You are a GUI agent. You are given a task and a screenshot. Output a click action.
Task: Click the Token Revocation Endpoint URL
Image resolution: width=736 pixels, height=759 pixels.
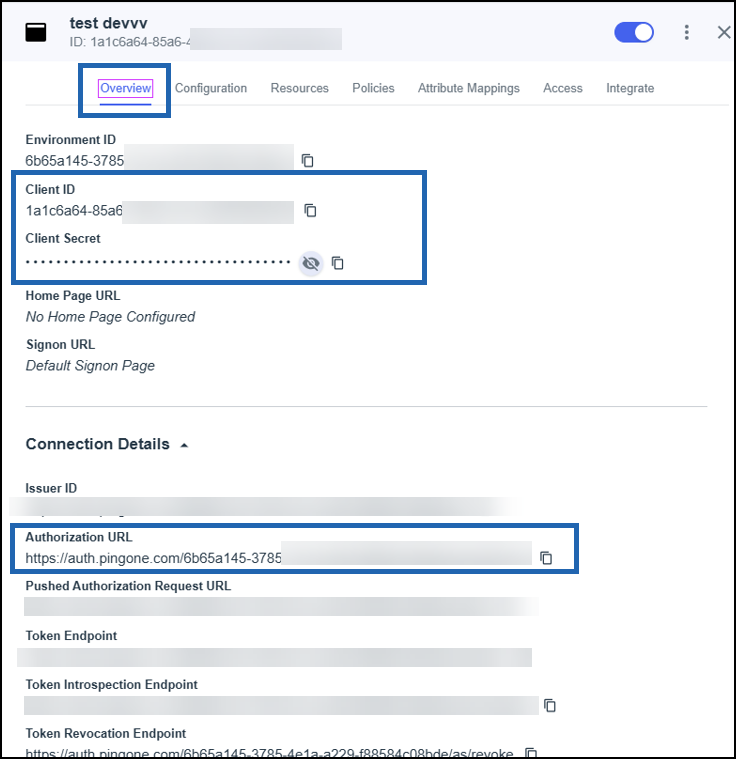[x=269, y=754]
